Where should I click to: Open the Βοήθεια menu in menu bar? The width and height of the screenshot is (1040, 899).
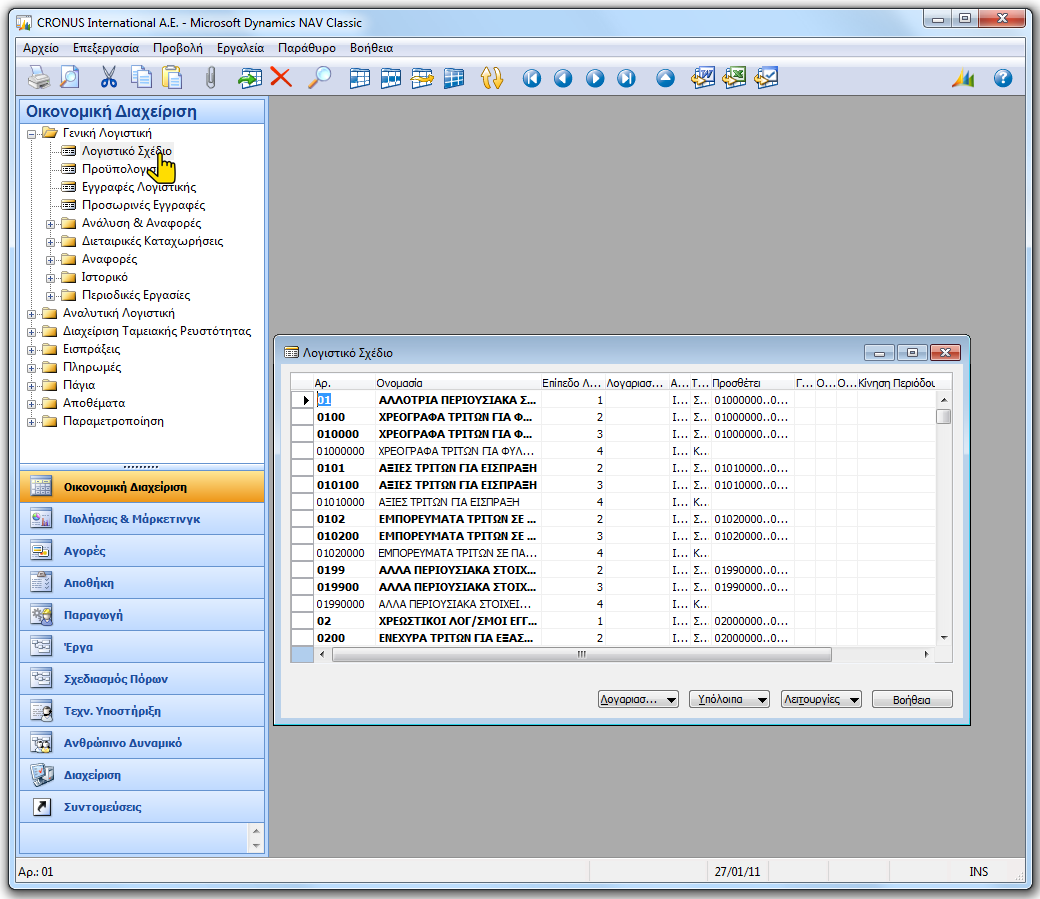371,48
